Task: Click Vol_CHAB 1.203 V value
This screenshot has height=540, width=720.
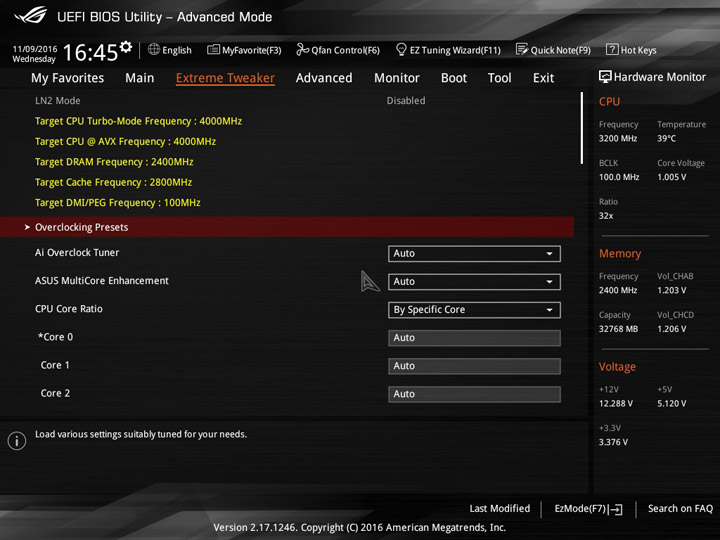Action: (x=672, y=291)
